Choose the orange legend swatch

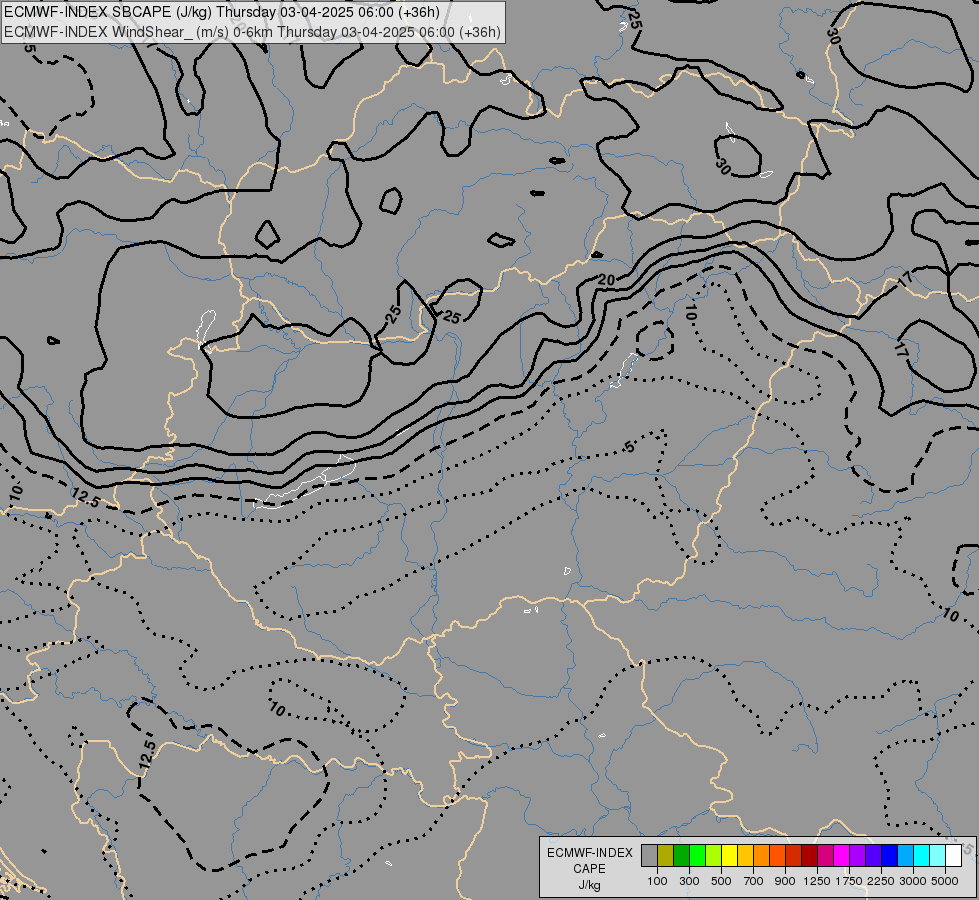pos(762,856)
